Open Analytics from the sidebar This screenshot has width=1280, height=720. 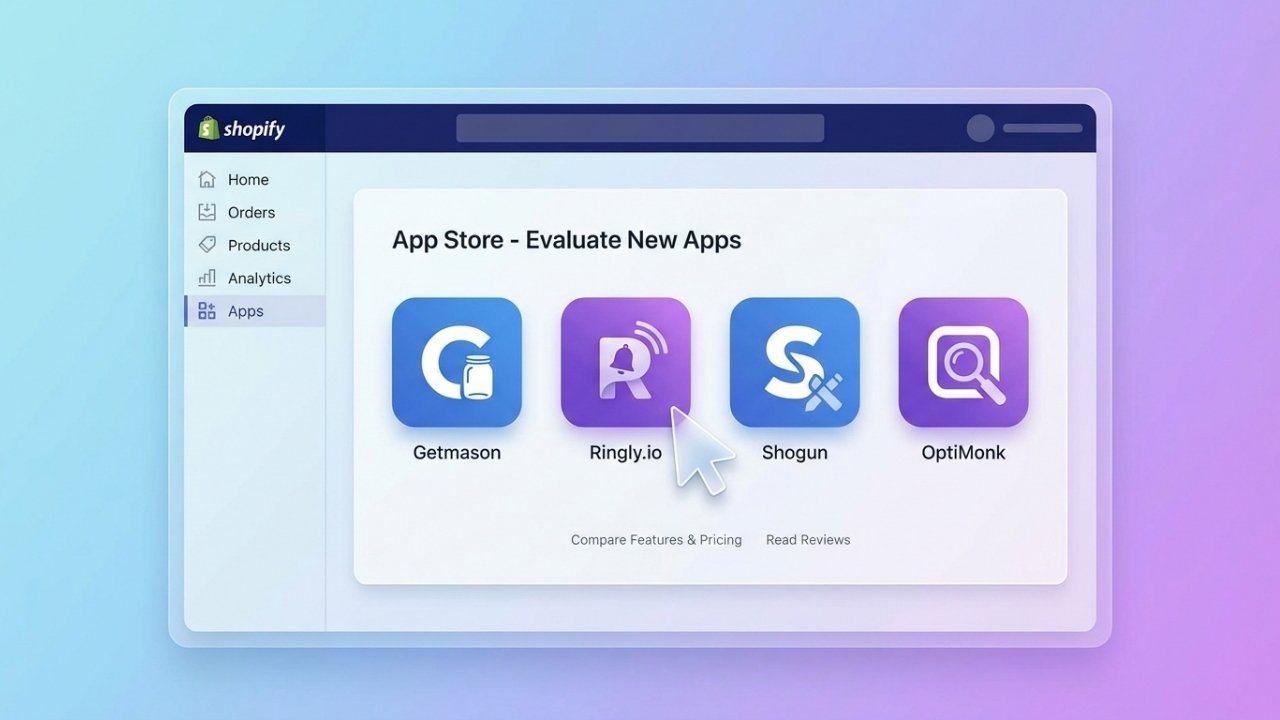click(255, 278)
